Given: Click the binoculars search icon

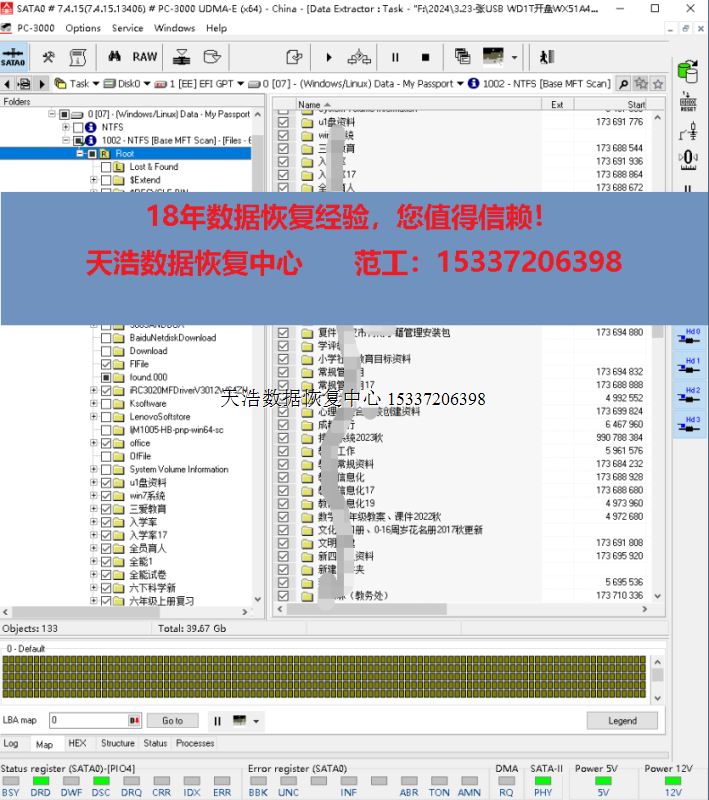Looking at the screenshot, I should click(x=115, y=57).
